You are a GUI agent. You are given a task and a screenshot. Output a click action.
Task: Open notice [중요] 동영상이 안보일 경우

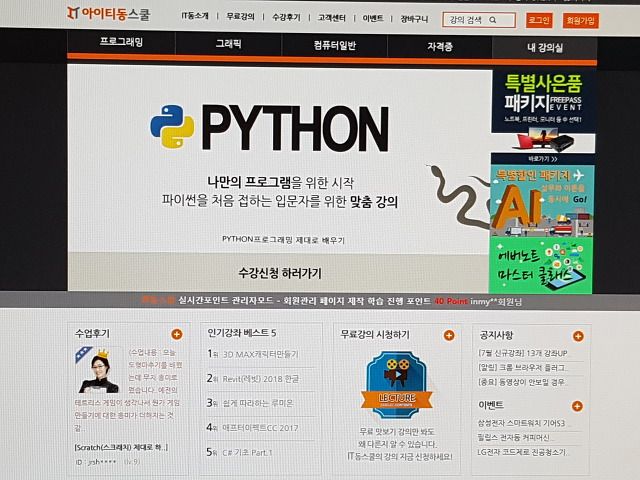[523, 382]
